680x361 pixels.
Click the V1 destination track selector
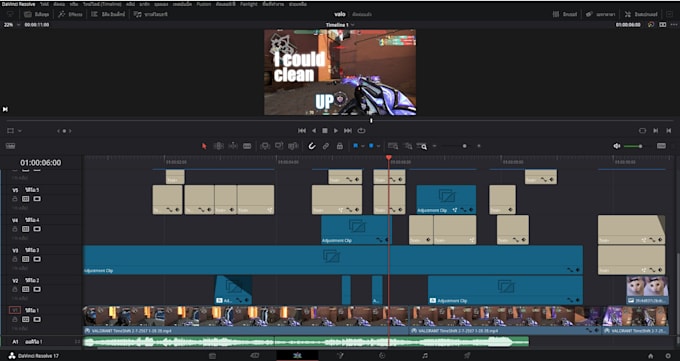[15, 311]
